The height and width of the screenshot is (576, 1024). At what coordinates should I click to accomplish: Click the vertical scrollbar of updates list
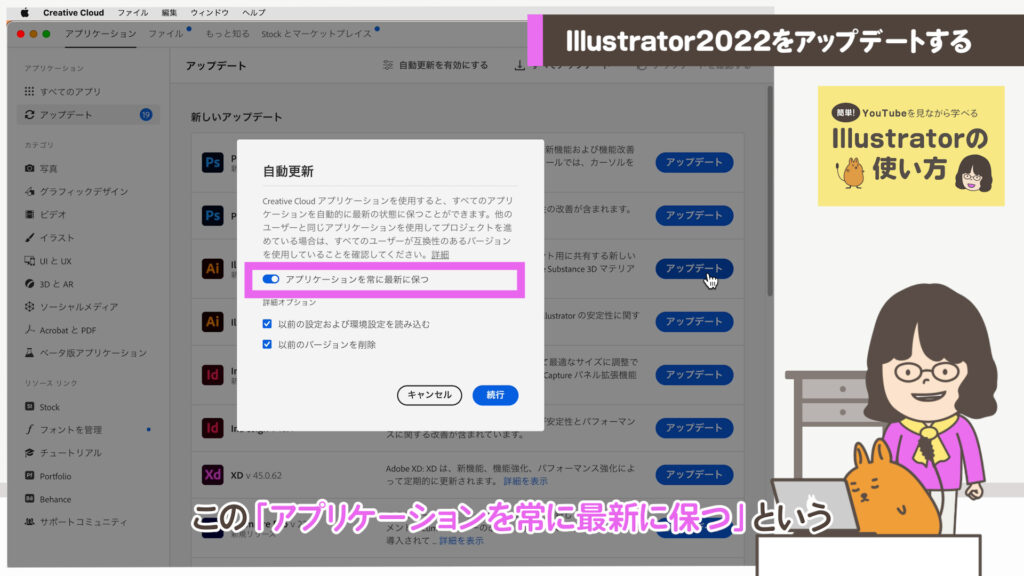[x=770, y=191]
